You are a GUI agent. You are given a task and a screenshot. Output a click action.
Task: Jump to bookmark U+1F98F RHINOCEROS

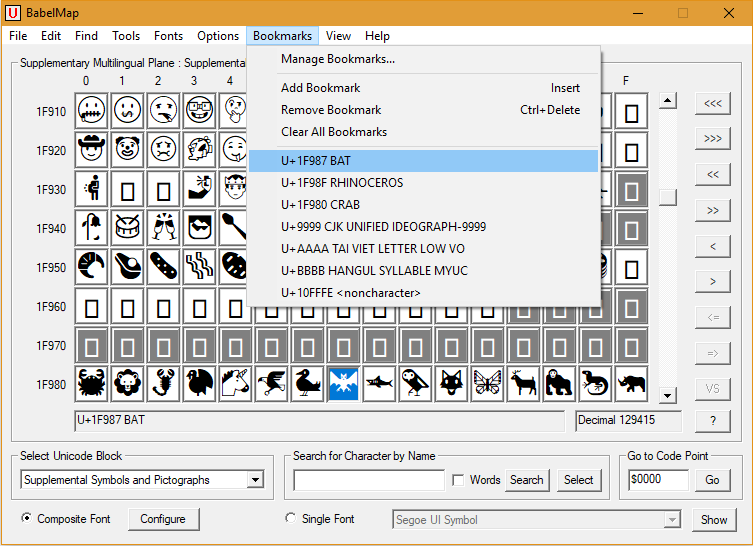(x=423, y=183)
